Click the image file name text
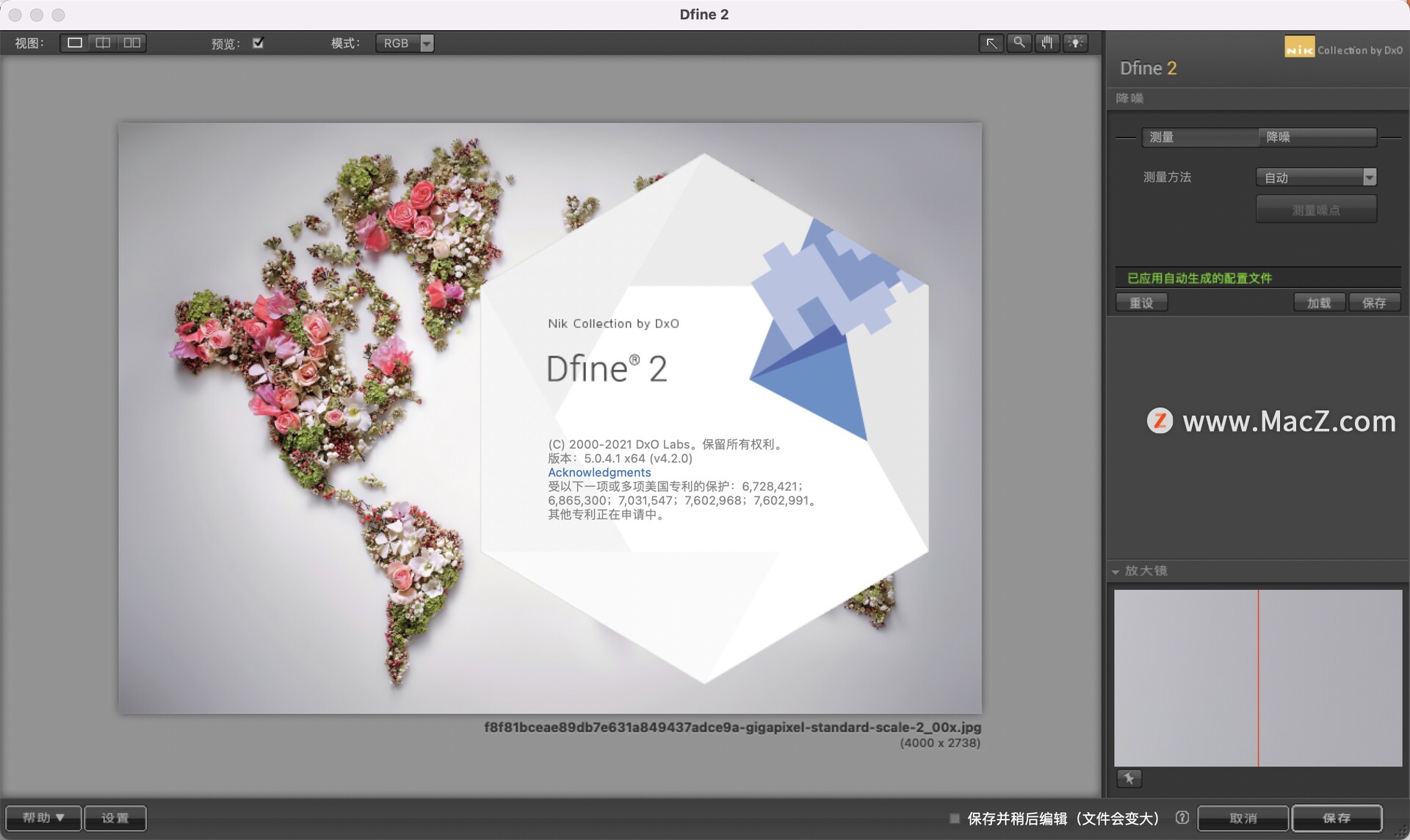 tap(732, 727)
